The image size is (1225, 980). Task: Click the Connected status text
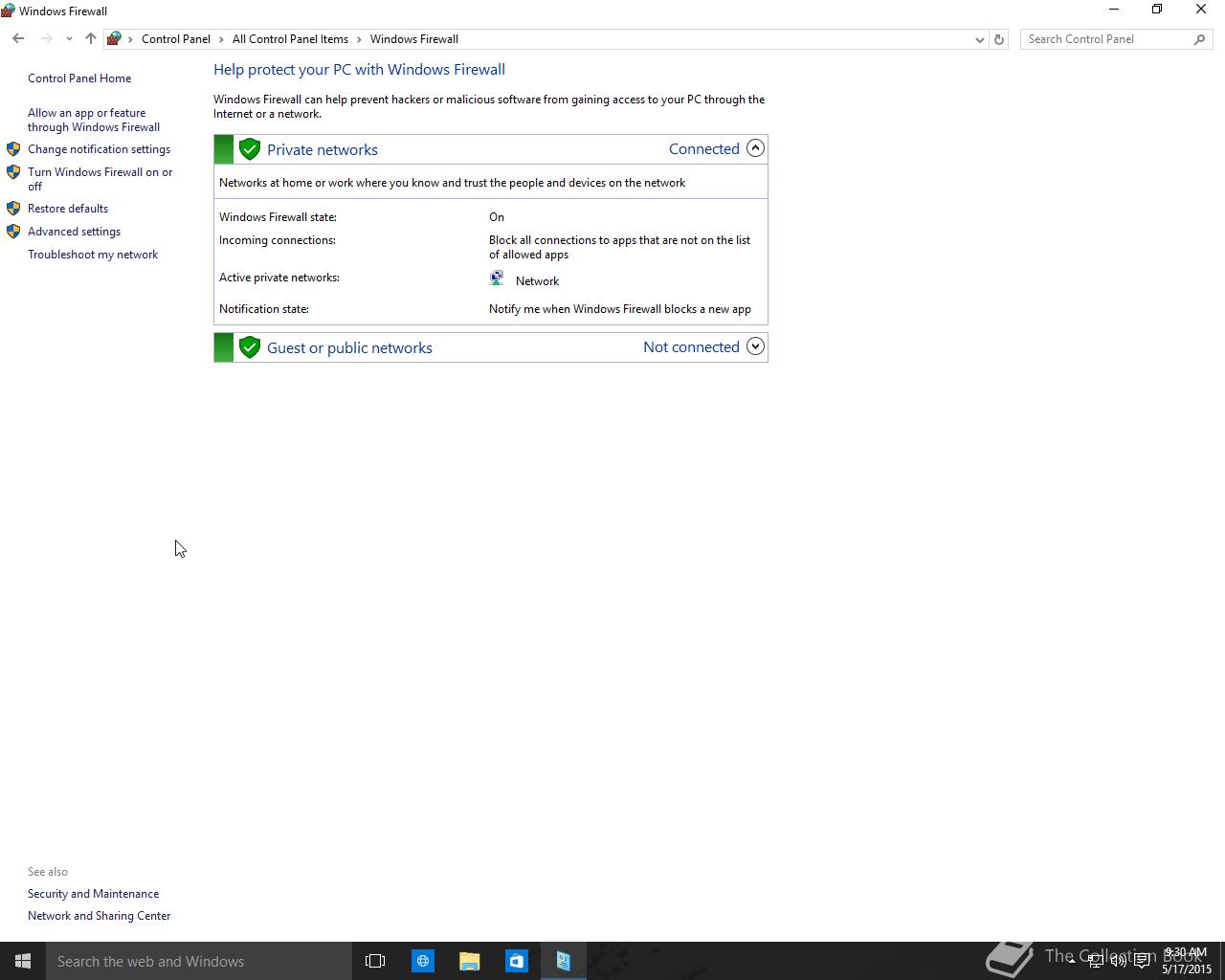[704, 148]
